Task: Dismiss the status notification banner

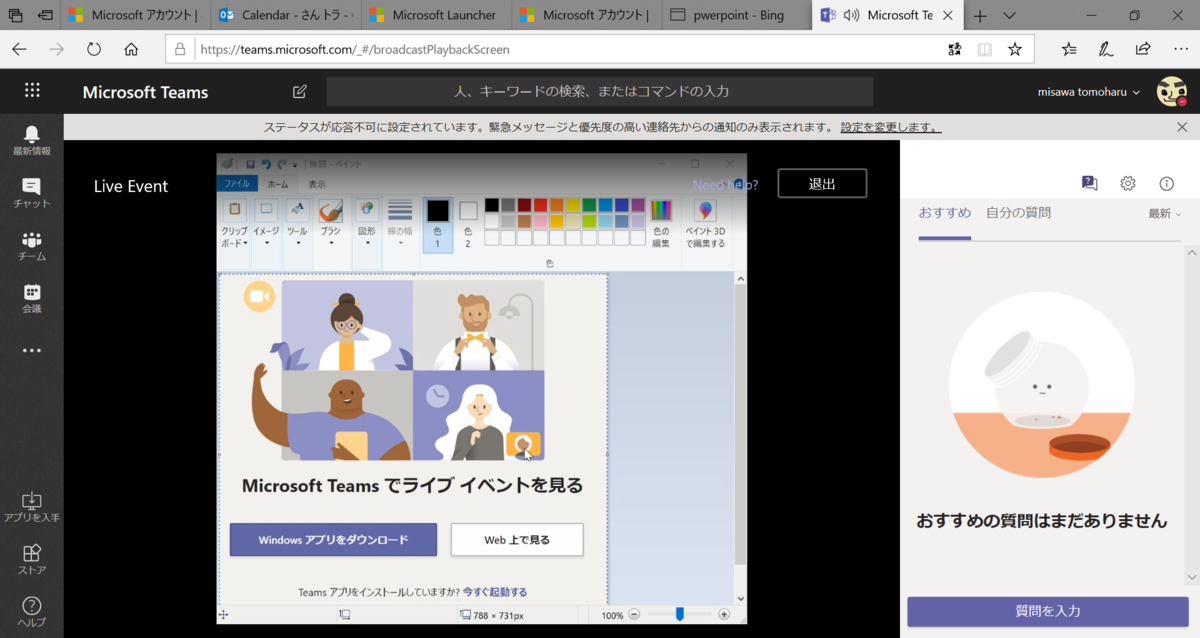Action: pyautogui.click(x=1182, y=127)
